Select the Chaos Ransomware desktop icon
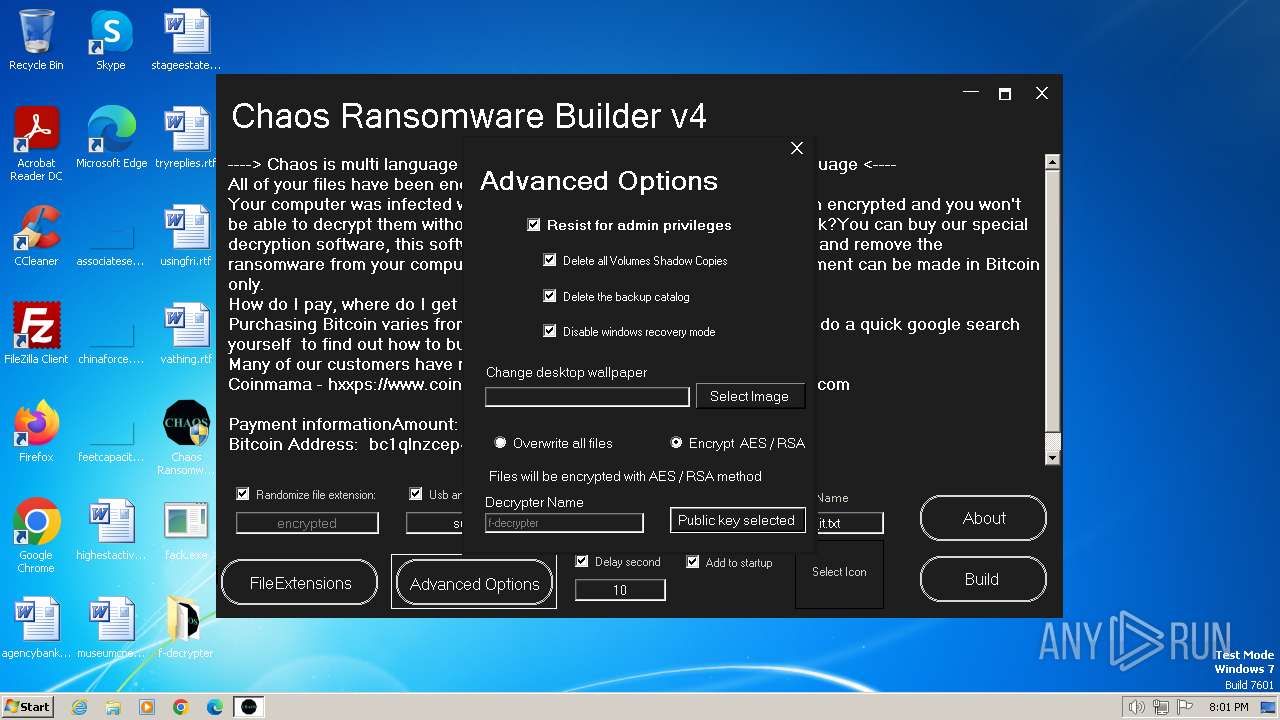The width and height of the screenshot is (1280, 720). click(186, 438)
